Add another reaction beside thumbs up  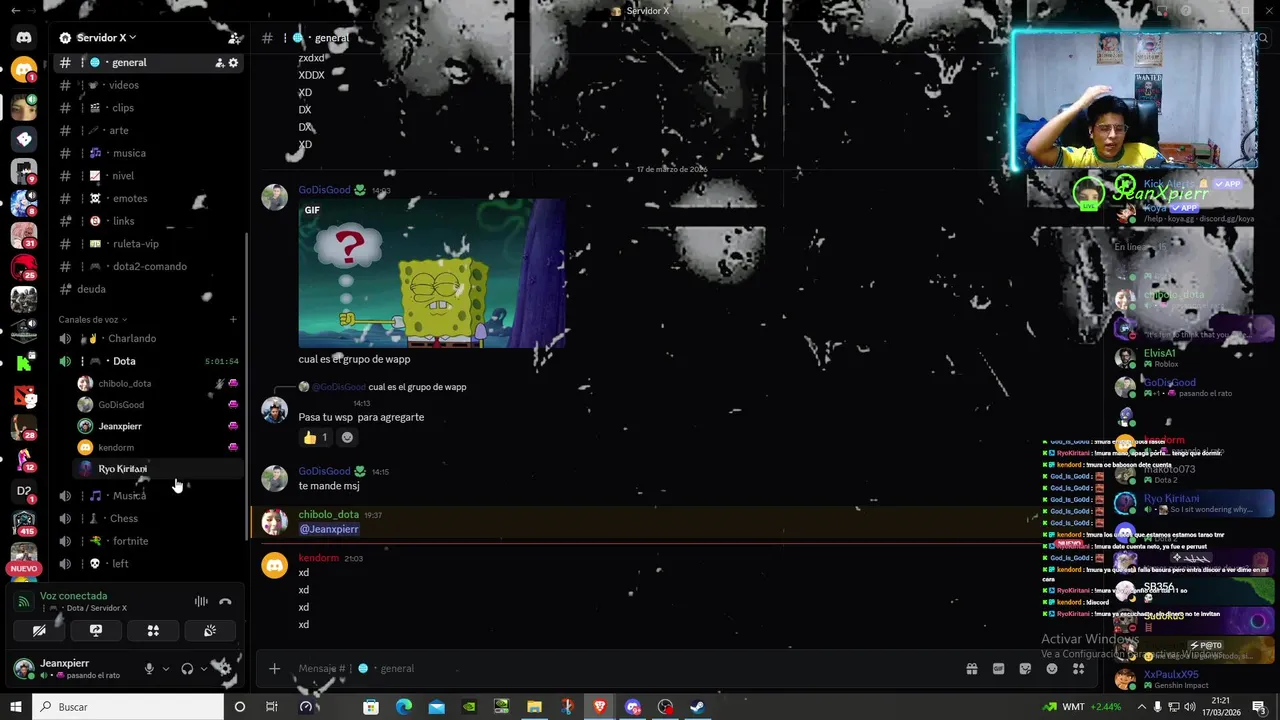[347, 437]
